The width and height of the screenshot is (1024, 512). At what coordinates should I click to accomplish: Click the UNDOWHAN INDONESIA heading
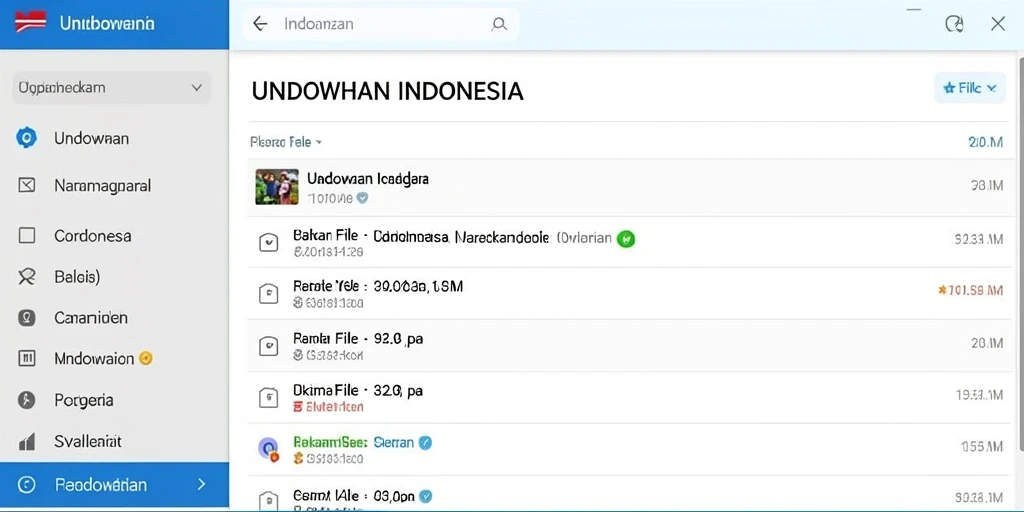[387, 91]
